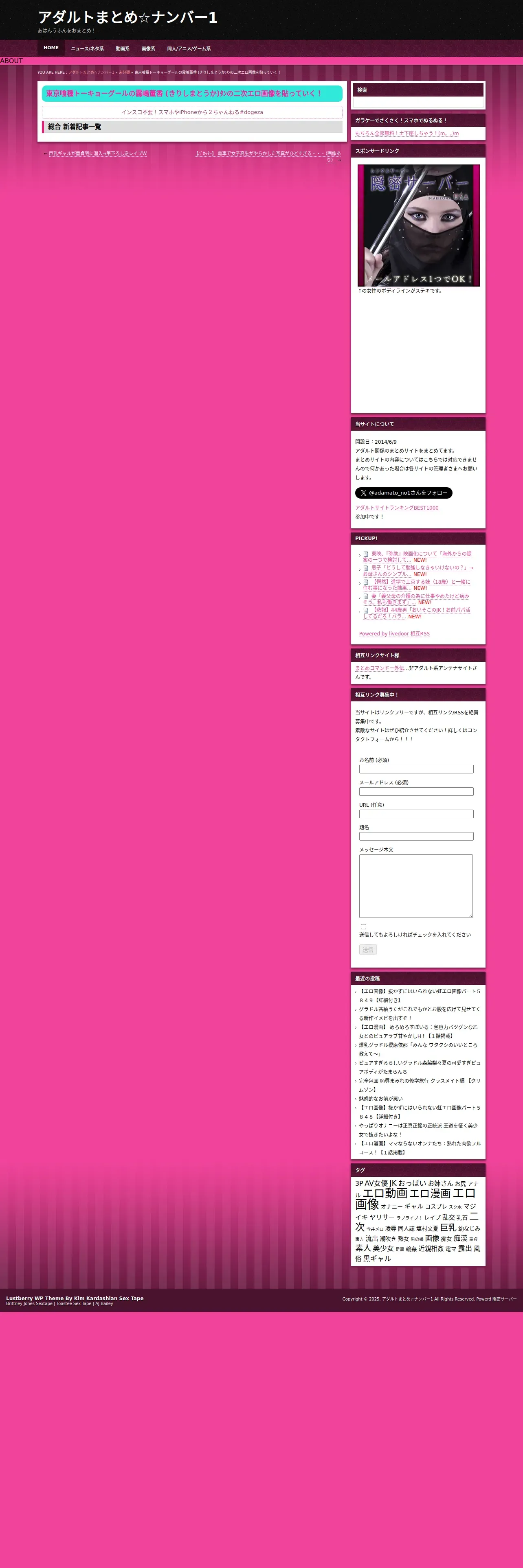
Task: Click the site title in the header
Action: [127, 17]
